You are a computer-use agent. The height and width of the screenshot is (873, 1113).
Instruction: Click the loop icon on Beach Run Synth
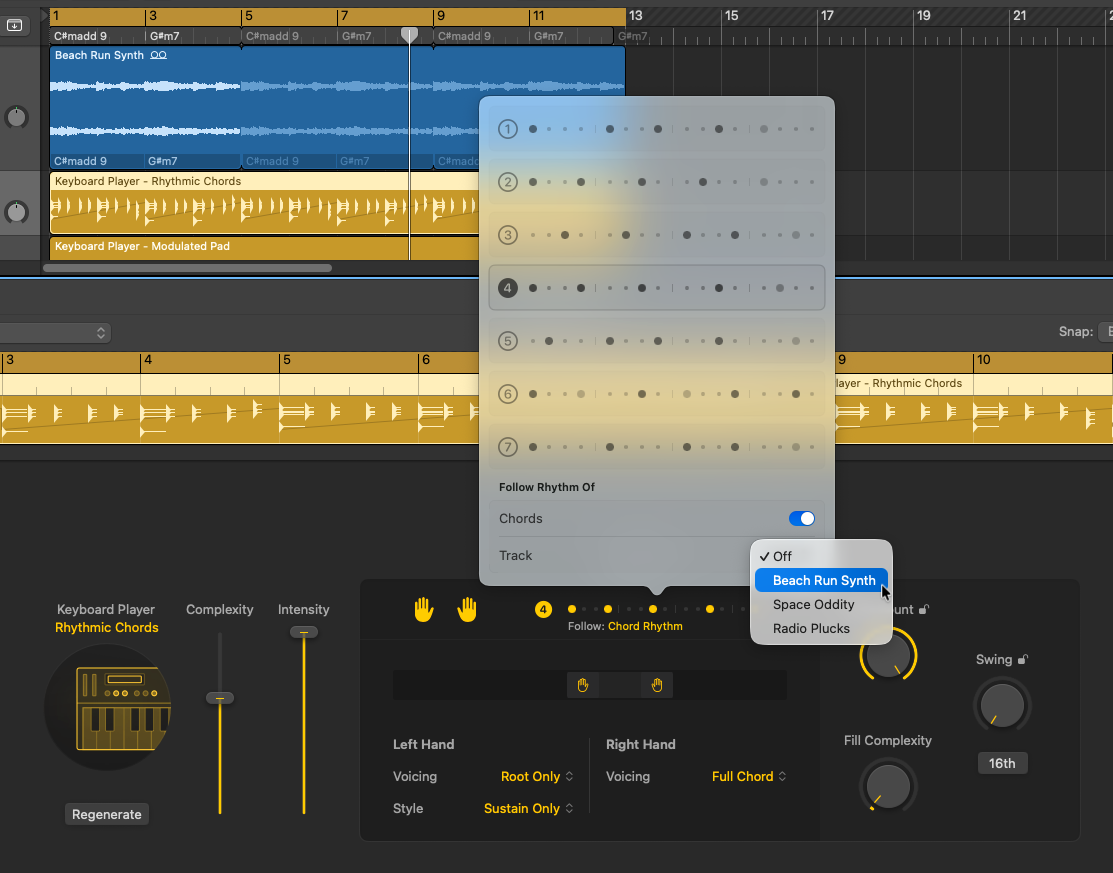click(x=159, y=56)
